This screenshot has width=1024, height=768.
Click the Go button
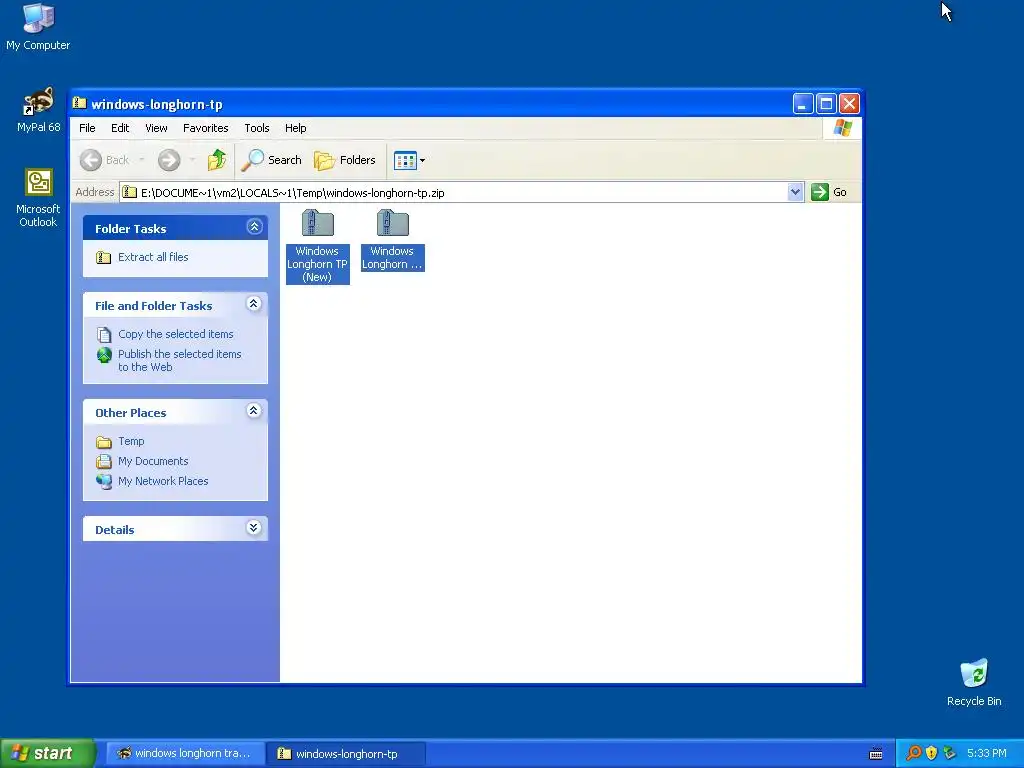[x=829, y=192]
